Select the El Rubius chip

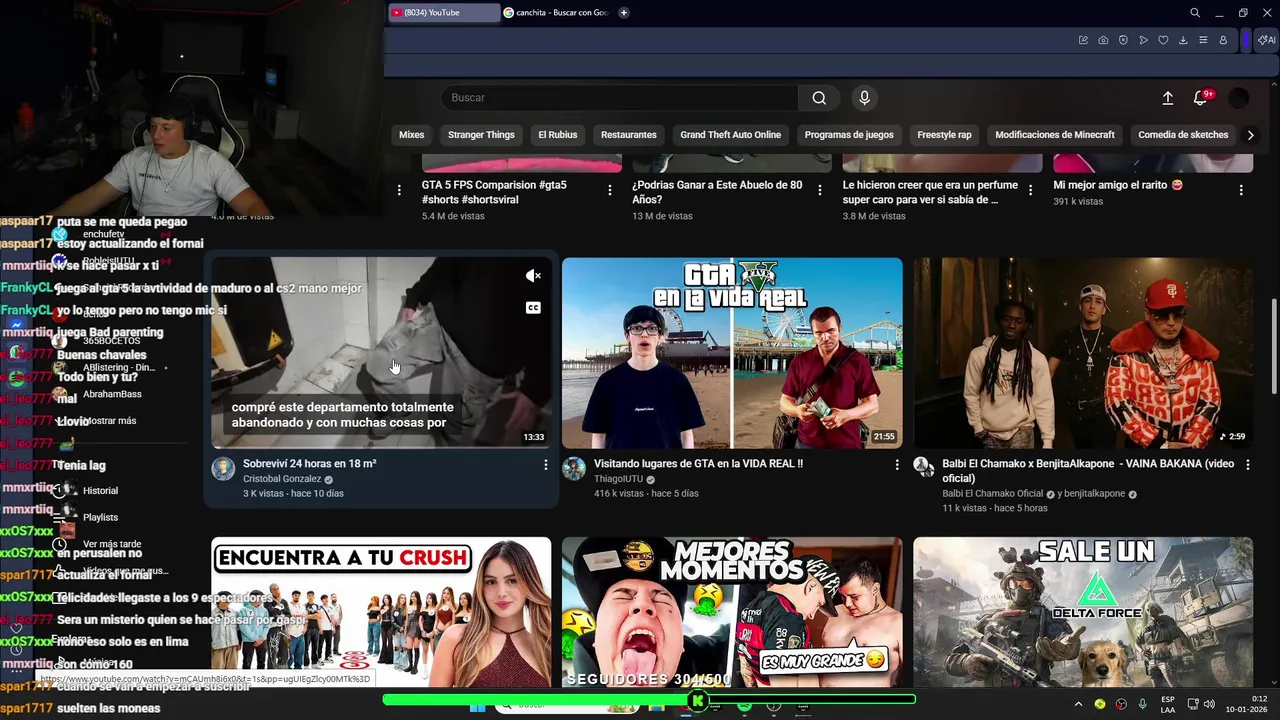click(x=557, y=135)
